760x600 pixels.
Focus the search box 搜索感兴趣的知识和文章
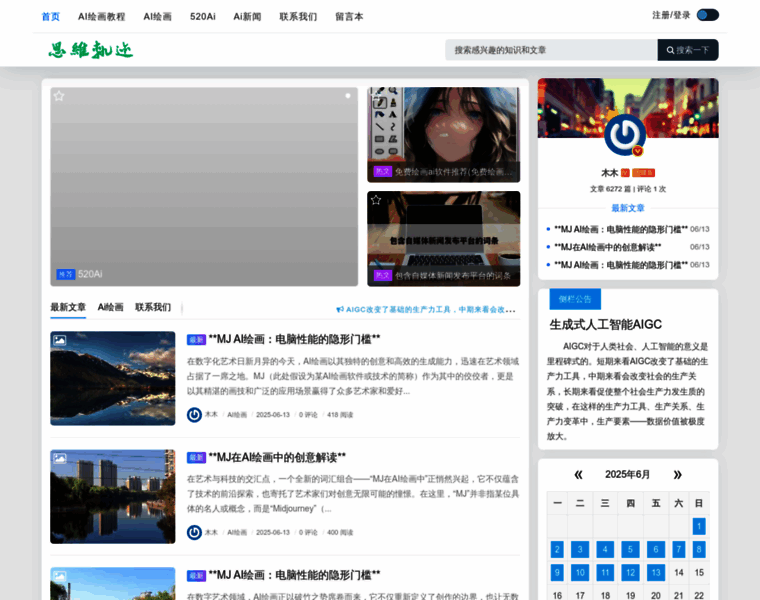pyautogui.click(x=551, y=50)
